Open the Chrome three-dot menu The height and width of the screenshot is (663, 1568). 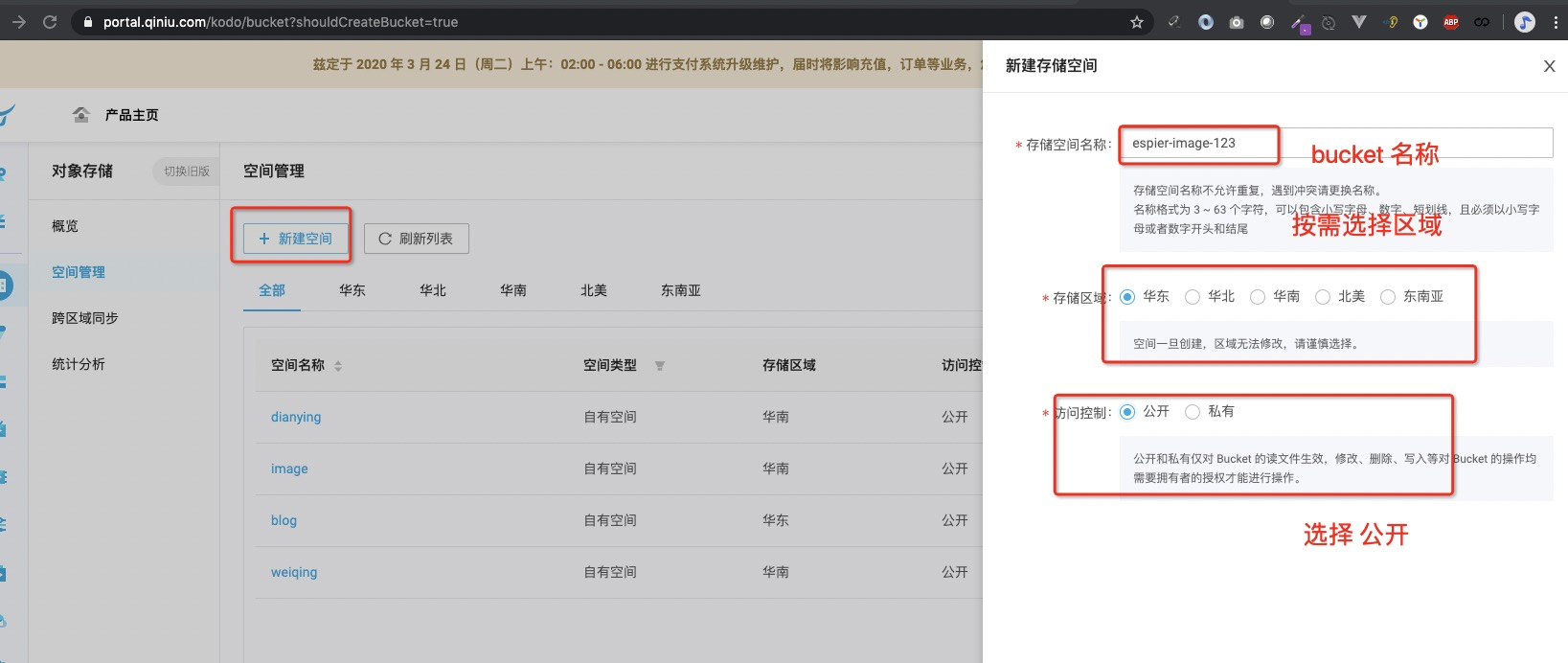[x=1556, y=22]
